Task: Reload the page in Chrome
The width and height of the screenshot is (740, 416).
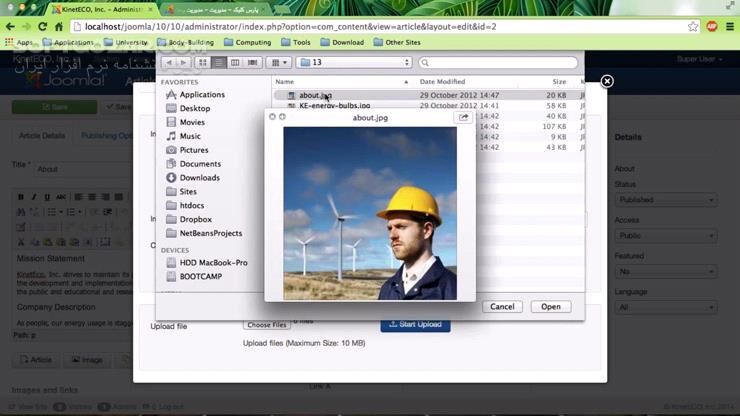Action: pyautogui.click(x=42, y=27)
